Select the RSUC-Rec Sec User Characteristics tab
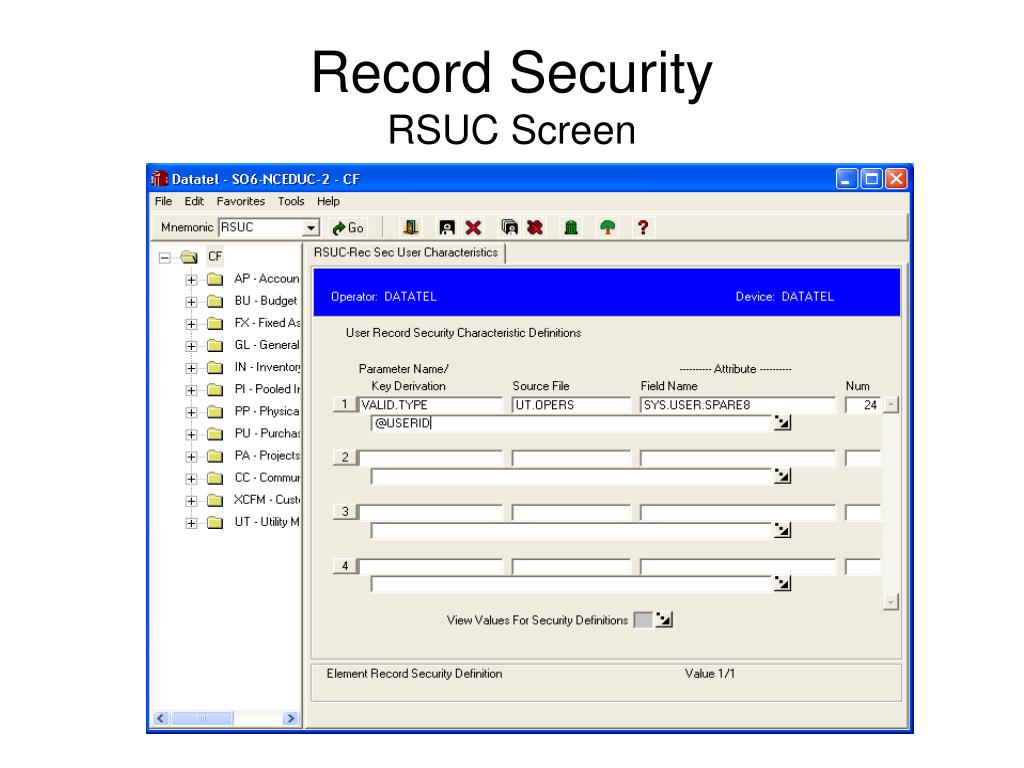 point(406,253)
